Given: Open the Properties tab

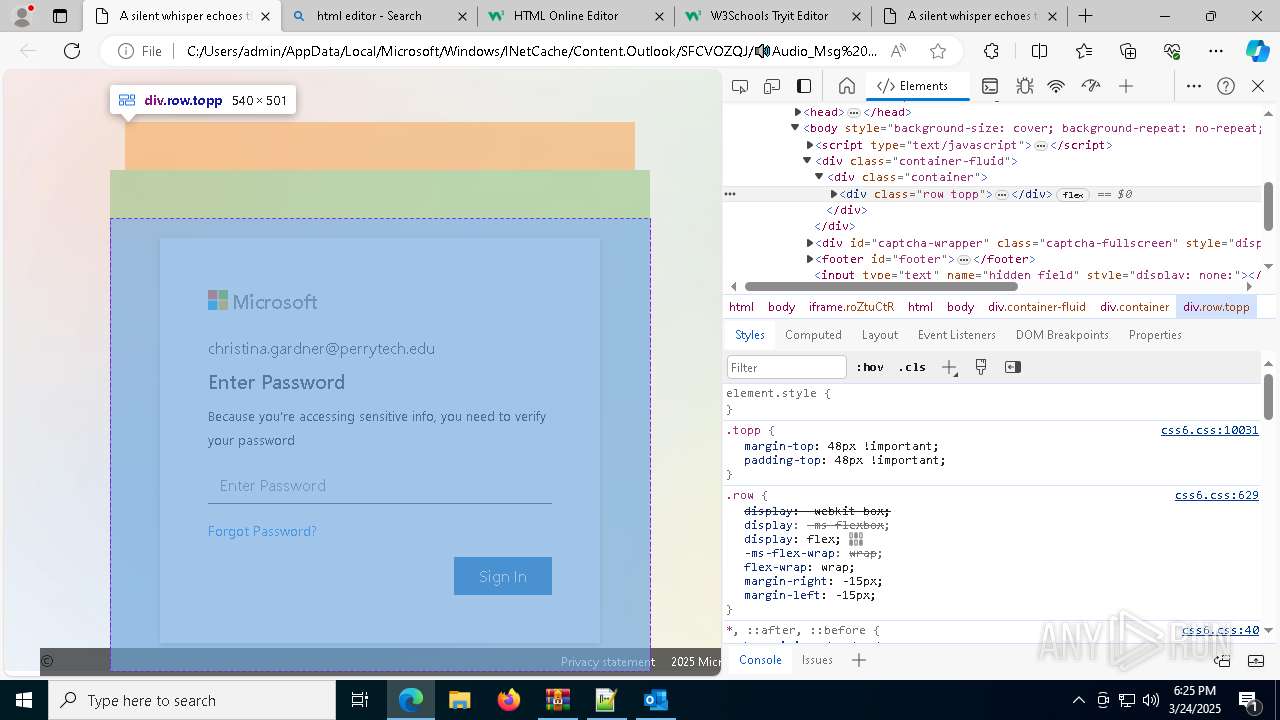Looking at the screenshot, I should pyautogui.click(x=1155, y=335).
